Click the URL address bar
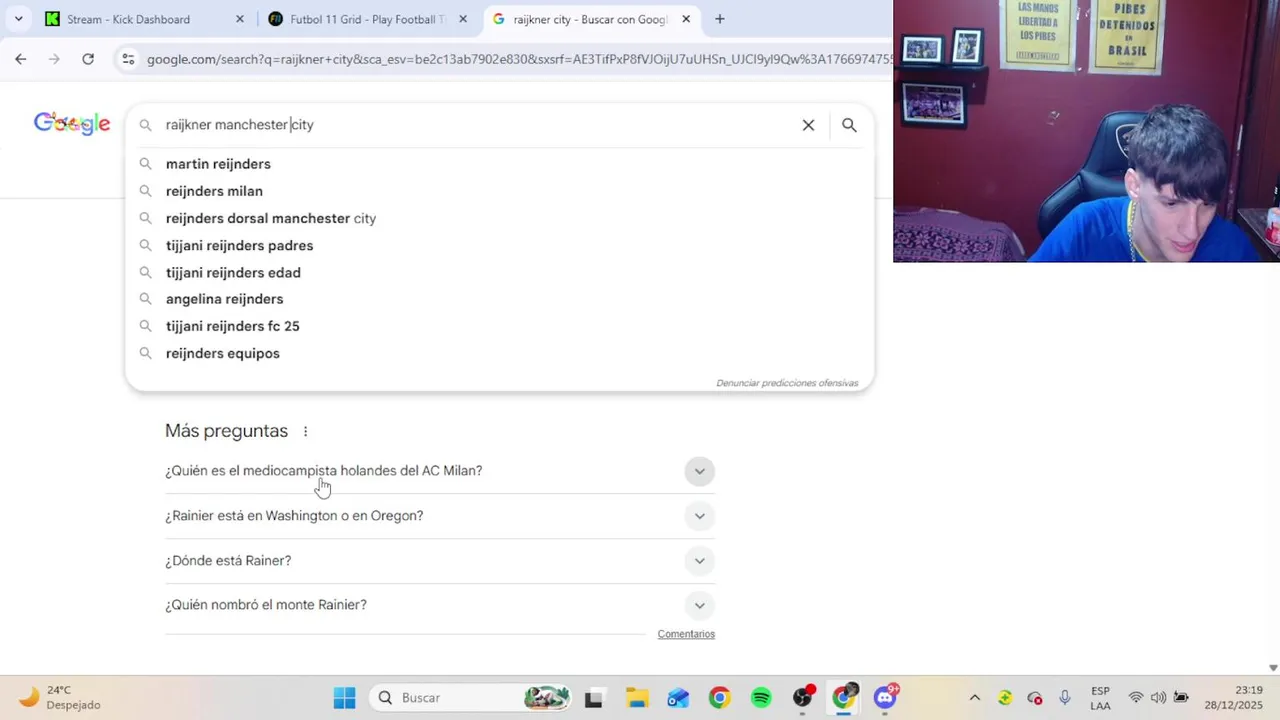The height and width of the screenshot is (720, 1280). coord(518,59)
